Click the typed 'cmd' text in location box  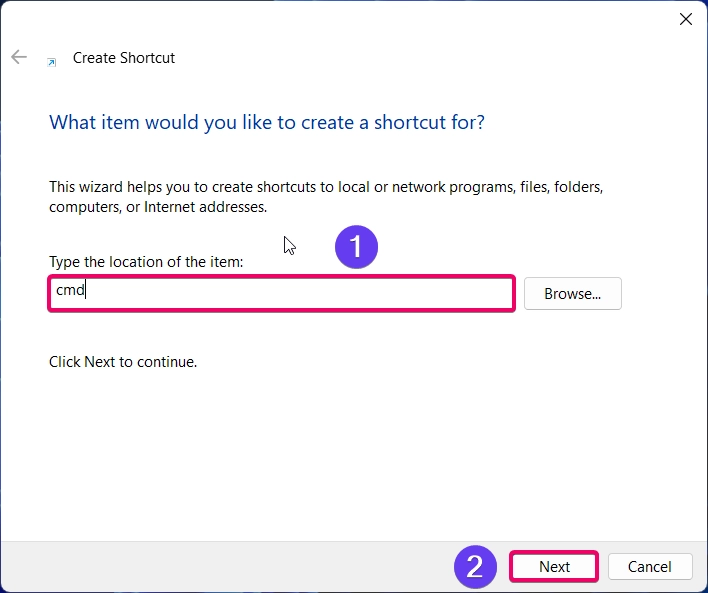point(70,290)
